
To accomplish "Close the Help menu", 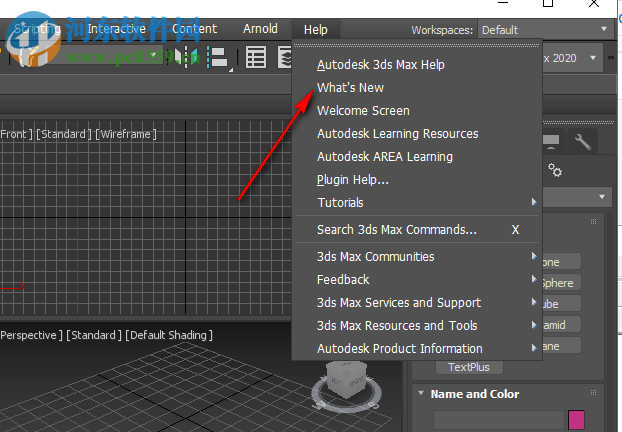I will click(316, 29).
